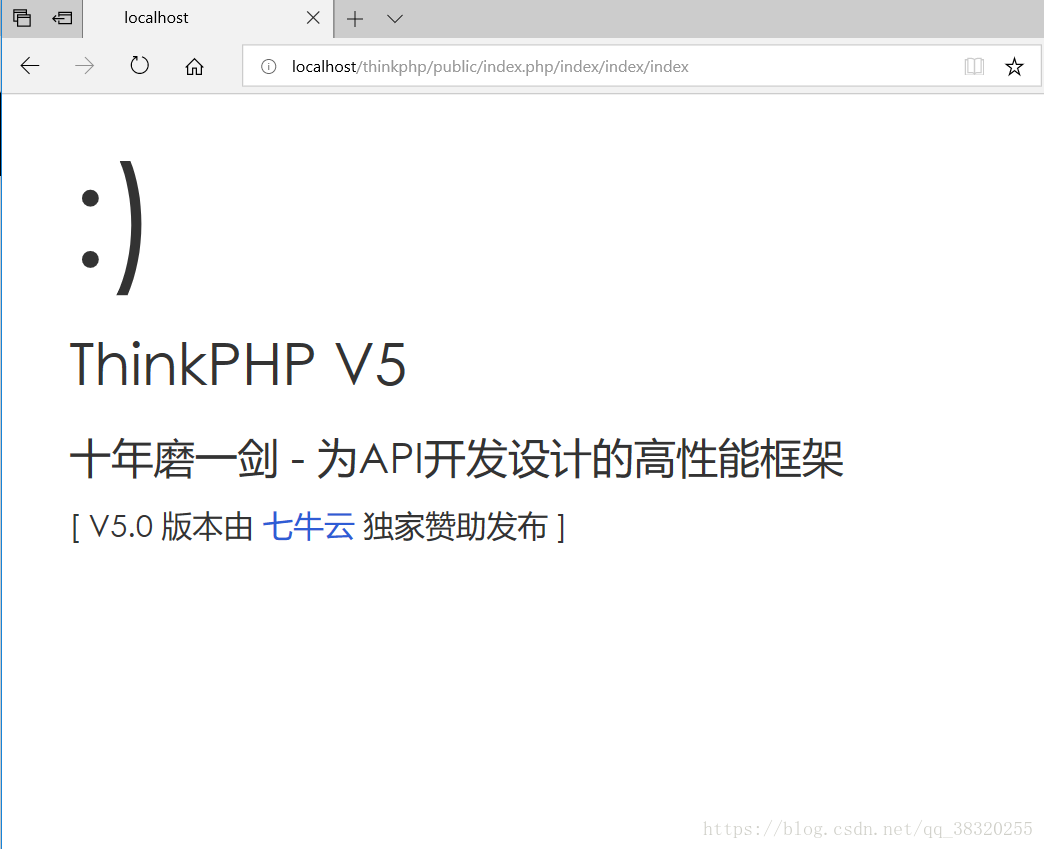Open the Home page button
The height and width of the screenshot is (849, 1044).
click(194, 67)
